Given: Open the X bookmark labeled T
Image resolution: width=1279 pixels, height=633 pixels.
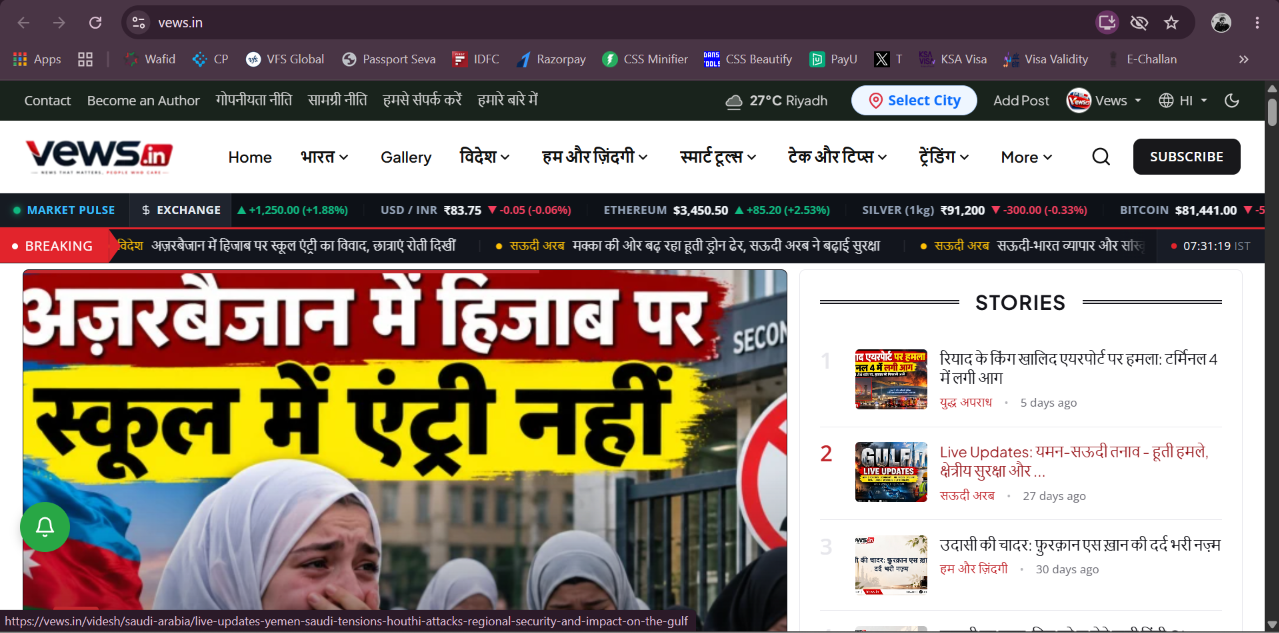Looking at the screenshot, I should click(x=887, y=59).
